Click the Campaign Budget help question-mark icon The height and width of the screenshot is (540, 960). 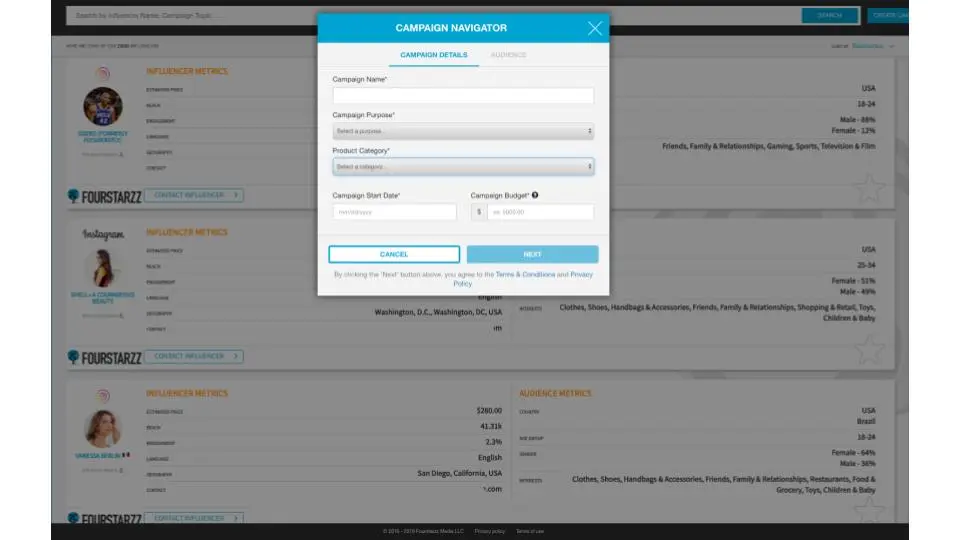(x=535, y=195)
